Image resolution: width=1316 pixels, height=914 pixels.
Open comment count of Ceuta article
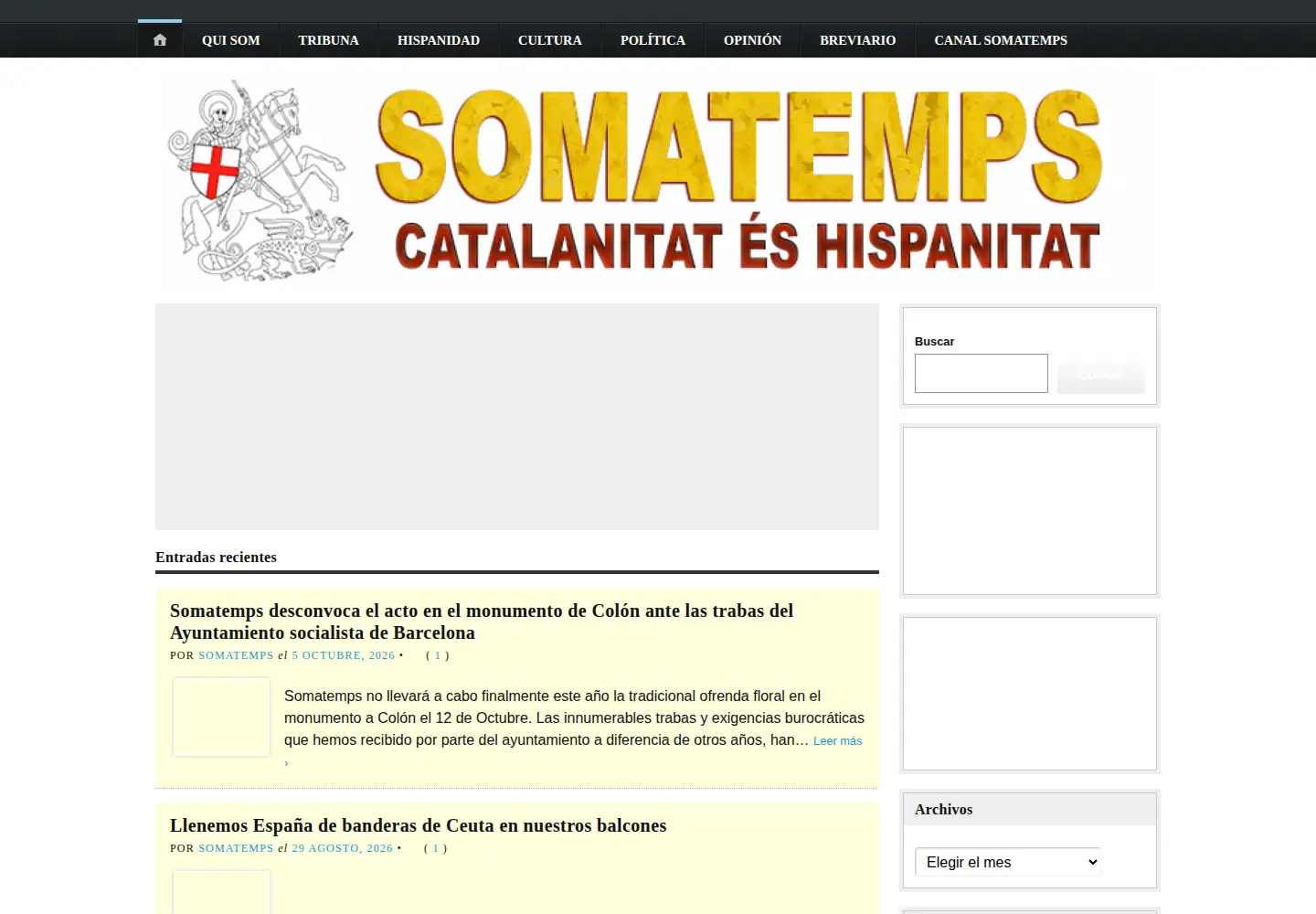pyautogui.click(x=436, y=848)
